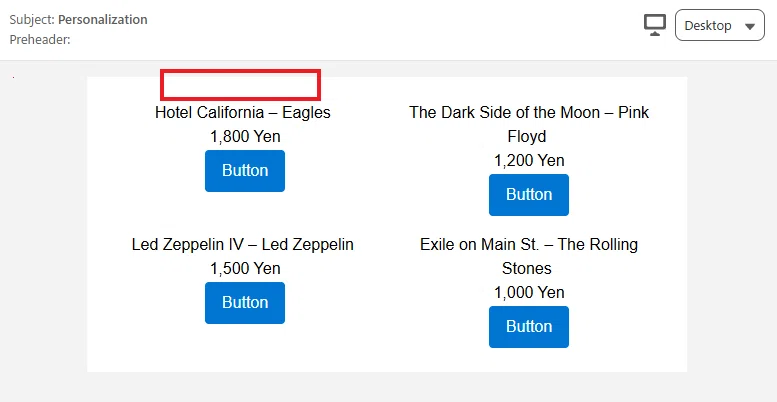Select the Exile on Main St. title text
This screenshot has height=402, width=777.
529,256
